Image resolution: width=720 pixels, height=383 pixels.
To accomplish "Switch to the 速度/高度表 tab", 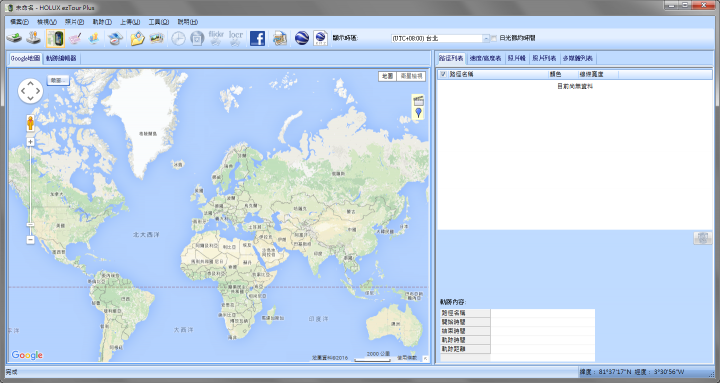I will point(485,58).
